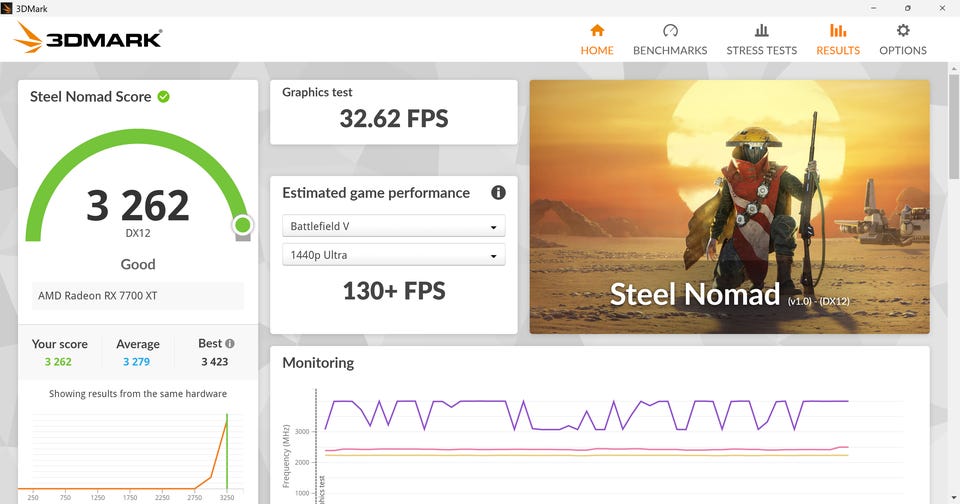Screen dimensions: 960x504
Task: Click the Average score value 3 279
Action: [x=137, y=361]
